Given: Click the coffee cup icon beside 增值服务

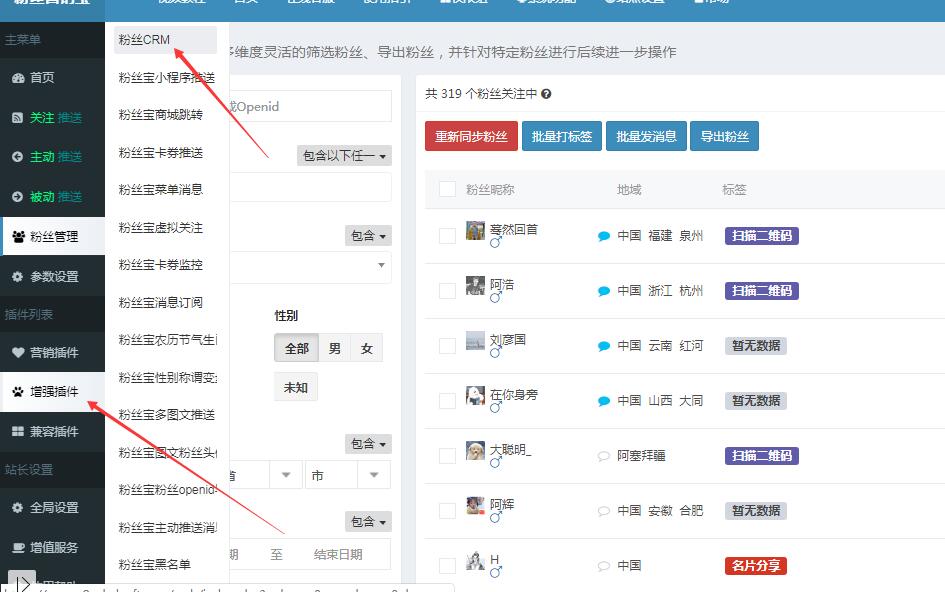Looking at the screenshot, I should coord(19,547).
